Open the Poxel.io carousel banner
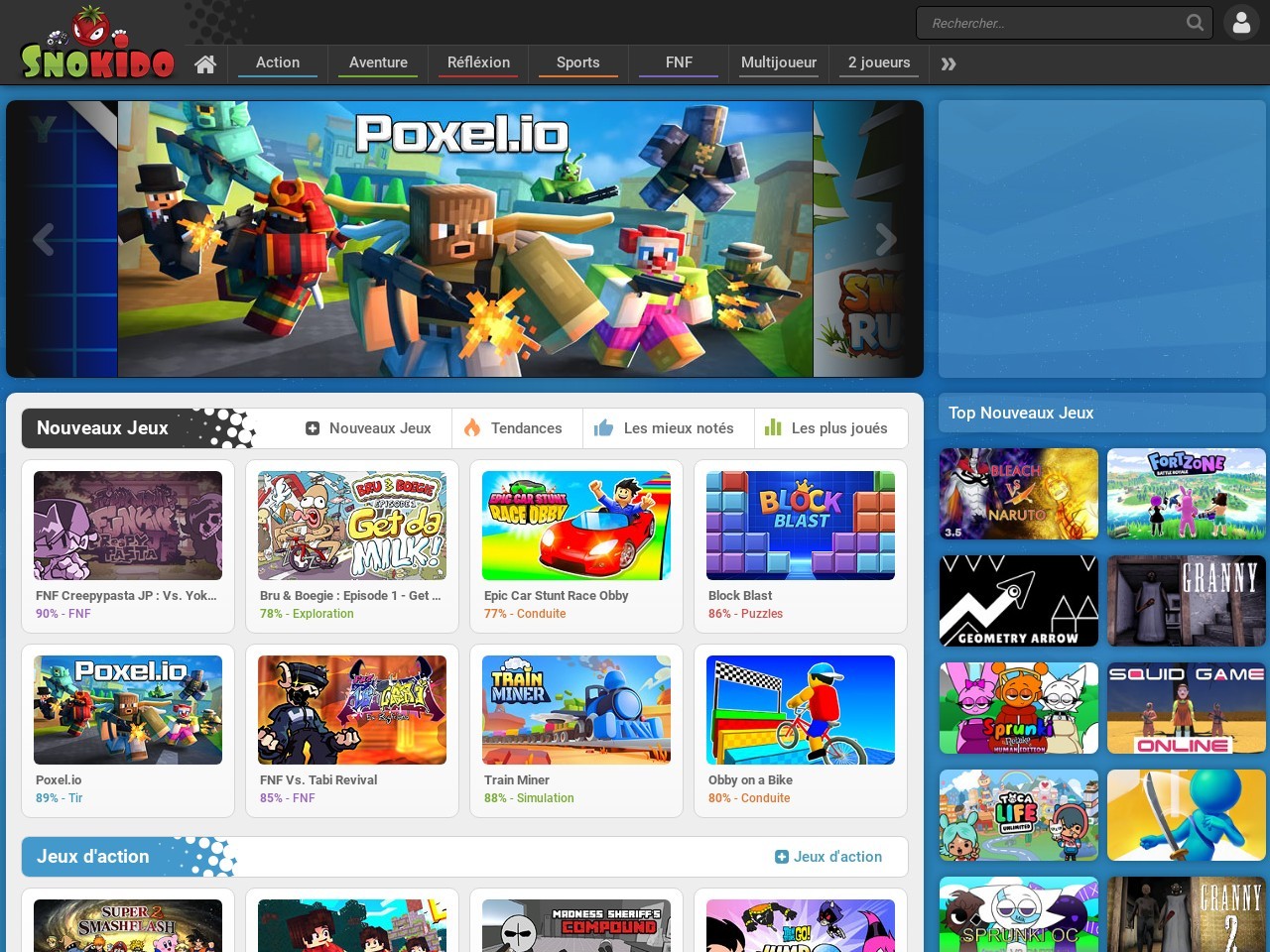1270x952 pixels. [x=465, y=239]
